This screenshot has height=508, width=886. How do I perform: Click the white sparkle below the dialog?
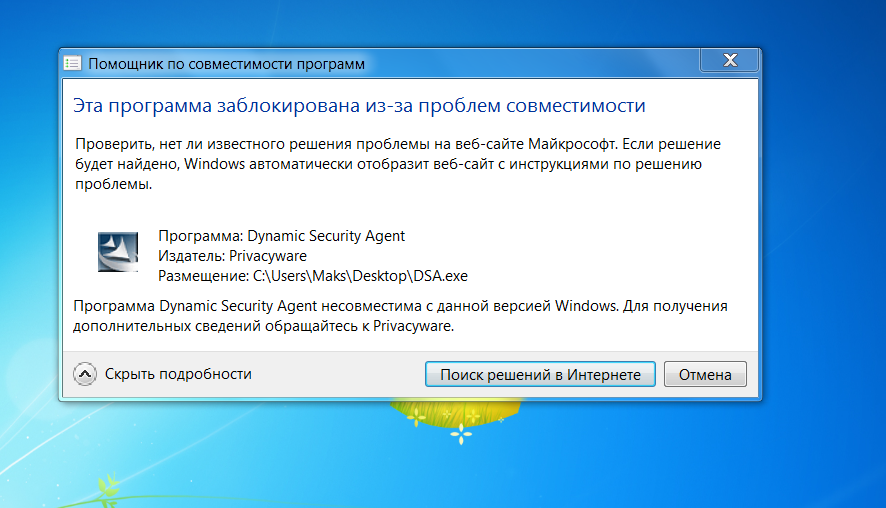tap(460, 434)
